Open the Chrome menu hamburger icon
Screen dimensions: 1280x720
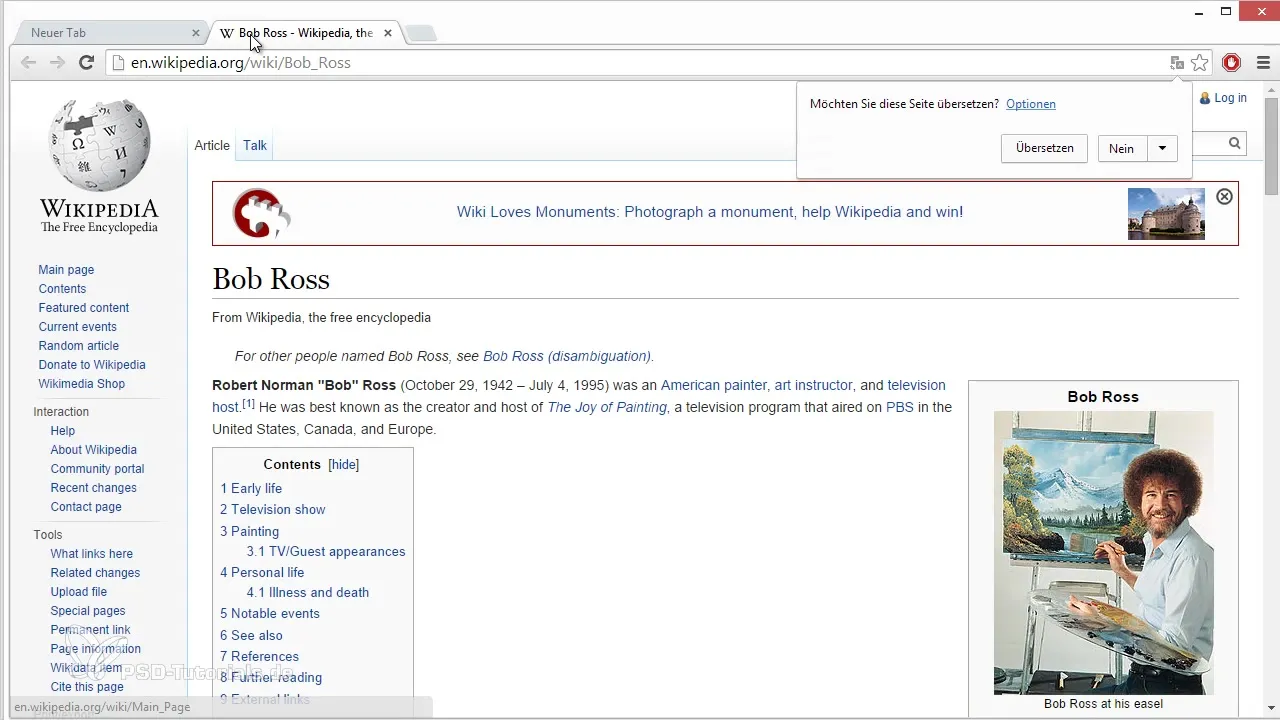pyautogui.click(x=1262, y=63)
